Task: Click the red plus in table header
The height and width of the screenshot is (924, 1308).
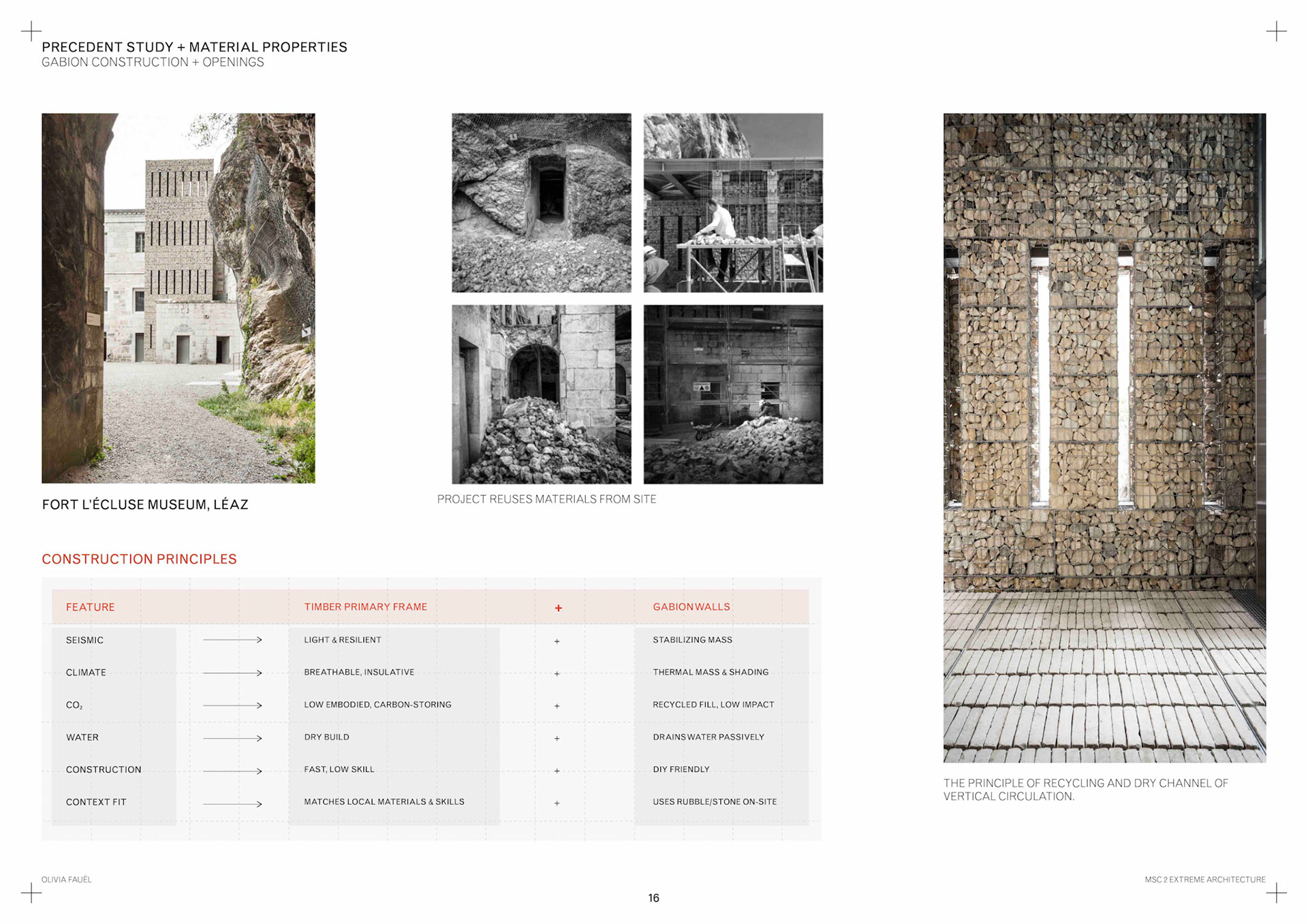Action: [x=558, y=608]
